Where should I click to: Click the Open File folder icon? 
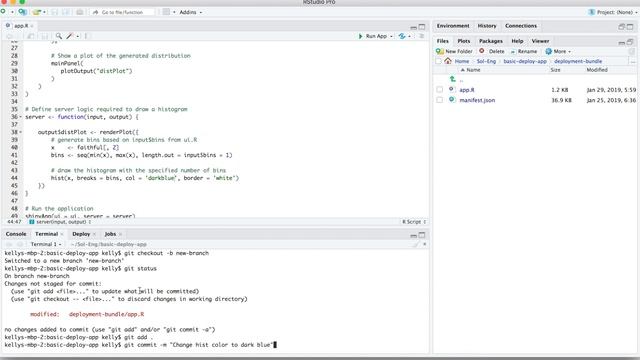point(37,12)
